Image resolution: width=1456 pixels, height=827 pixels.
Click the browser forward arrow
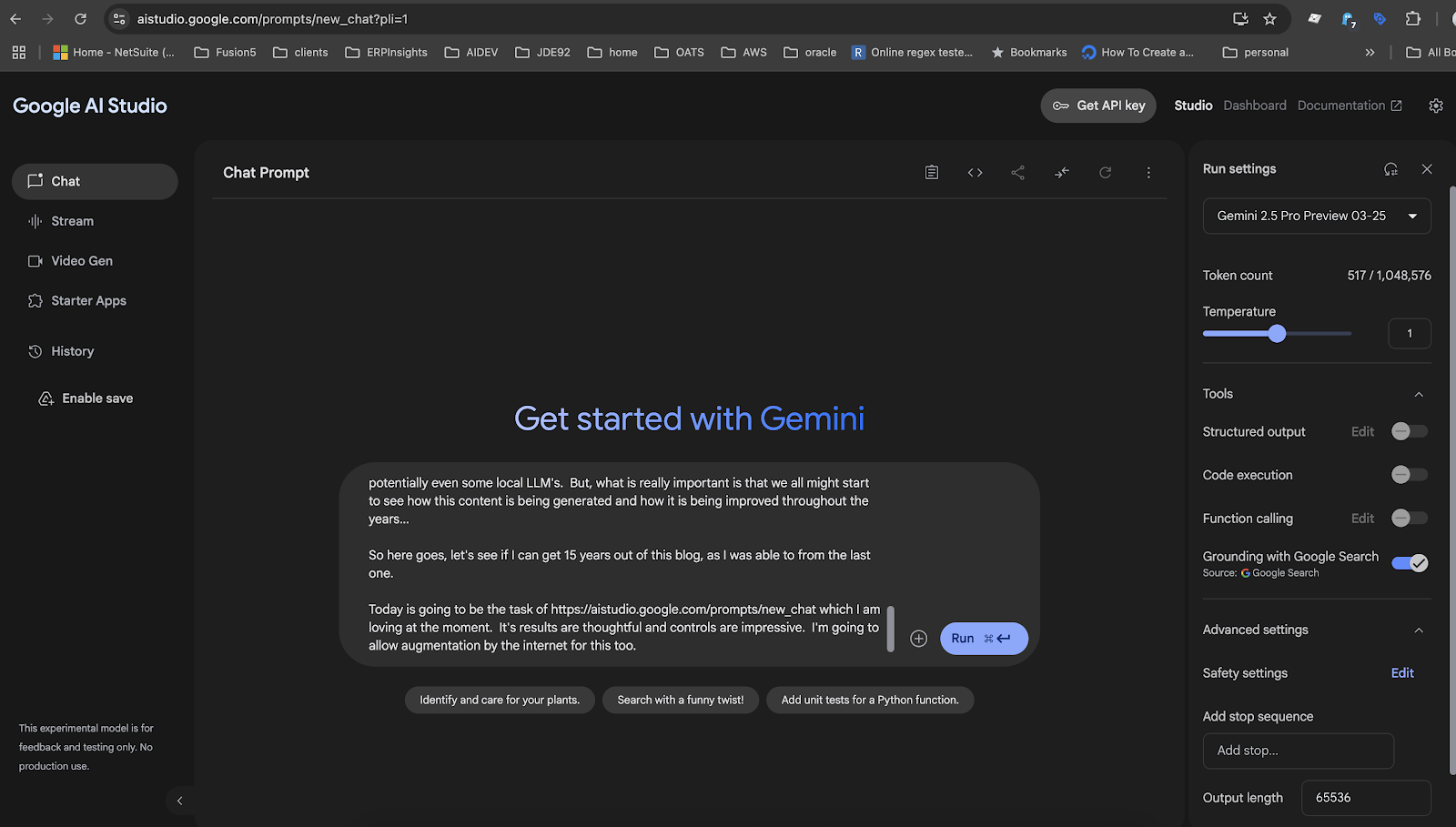47,18
